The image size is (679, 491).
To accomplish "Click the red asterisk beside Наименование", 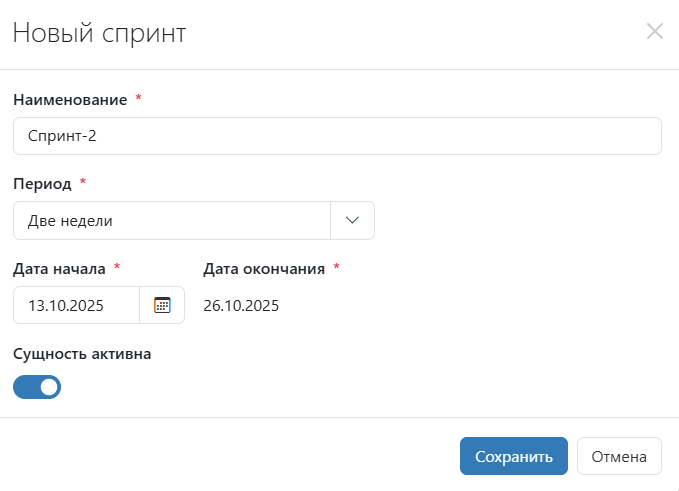I will tap(138, 99).
